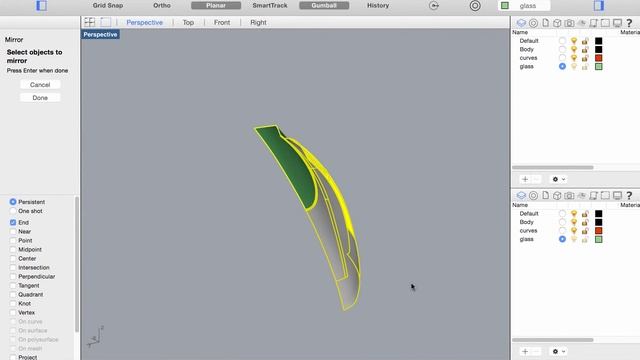Screen dimensions: 640x360
Task: Add new layer with plus, lower panel
Action: click(x=525, y=351)
